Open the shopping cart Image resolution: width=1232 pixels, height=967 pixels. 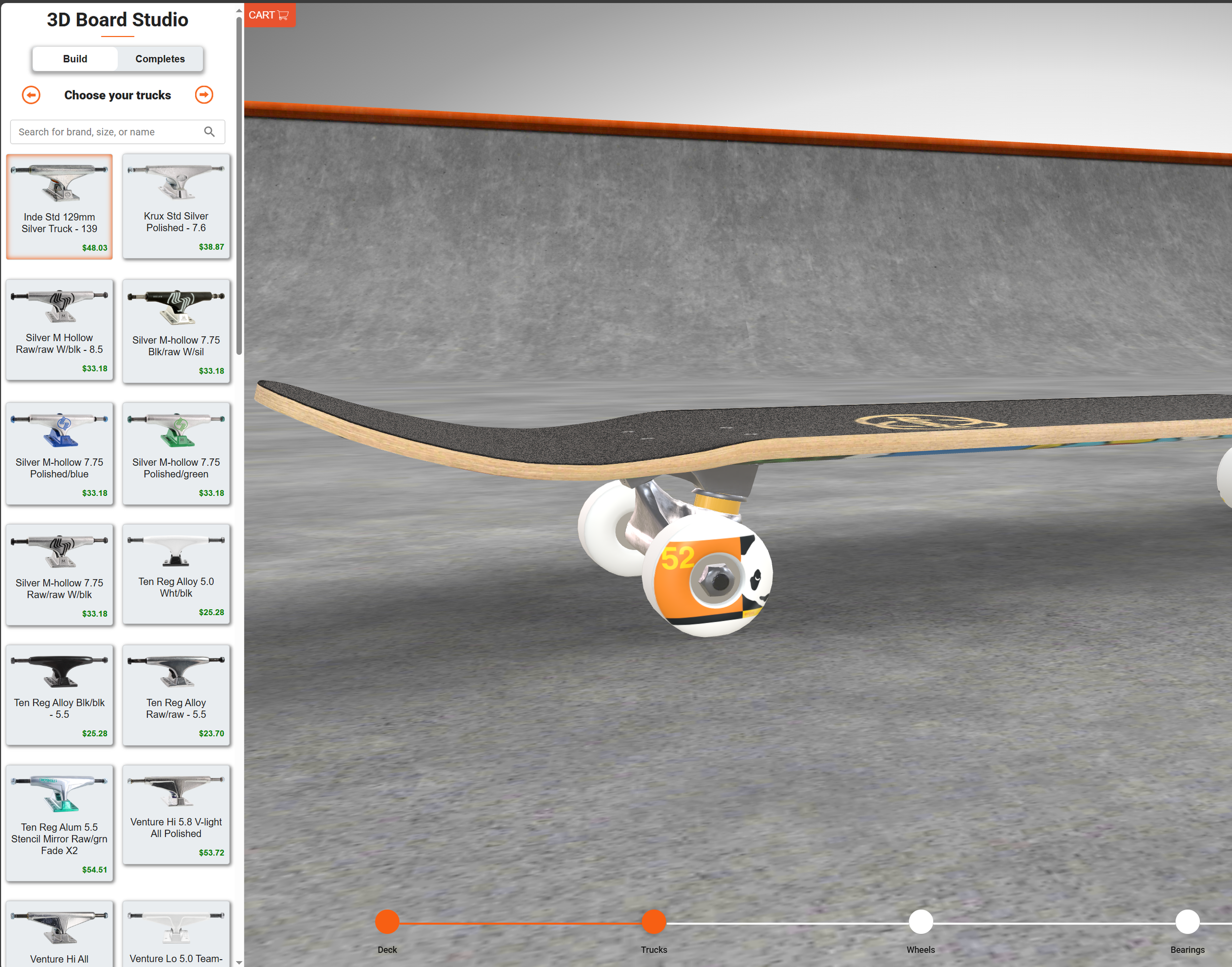(x=269, y=15)
